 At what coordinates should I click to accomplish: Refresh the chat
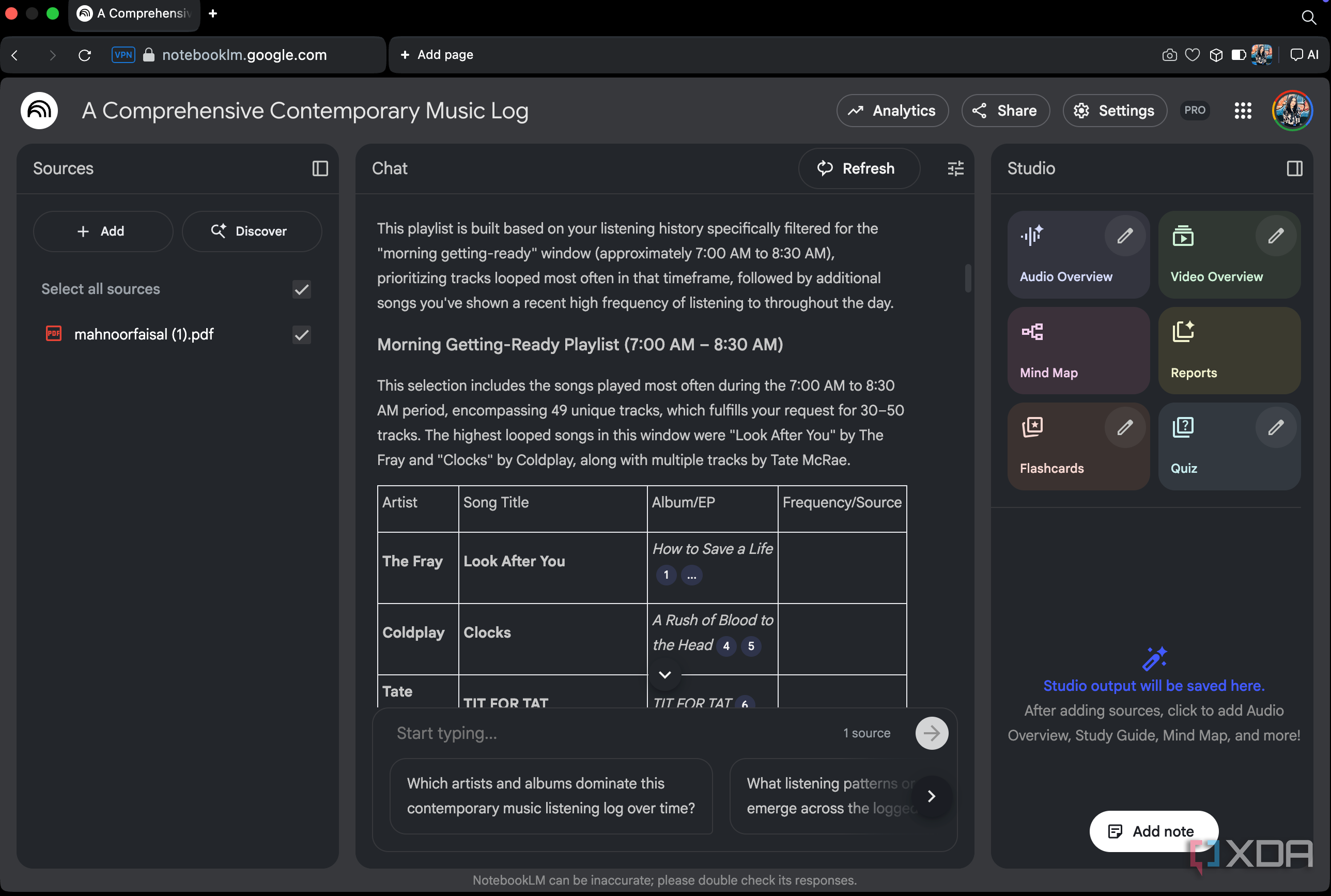859,168
